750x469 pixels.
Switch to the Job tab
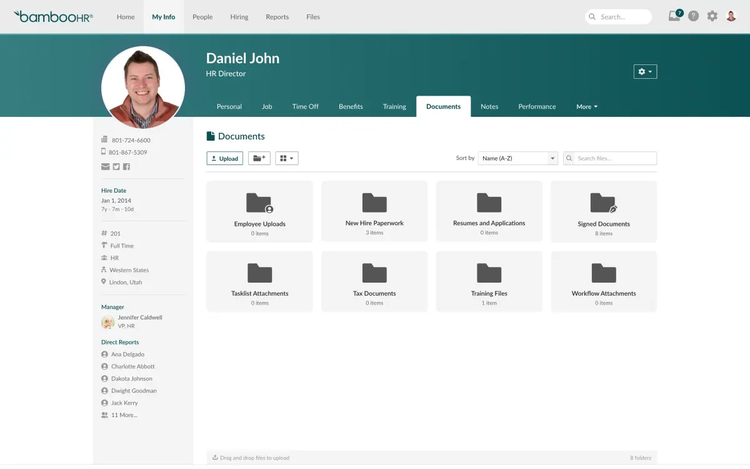pos(267,107)
